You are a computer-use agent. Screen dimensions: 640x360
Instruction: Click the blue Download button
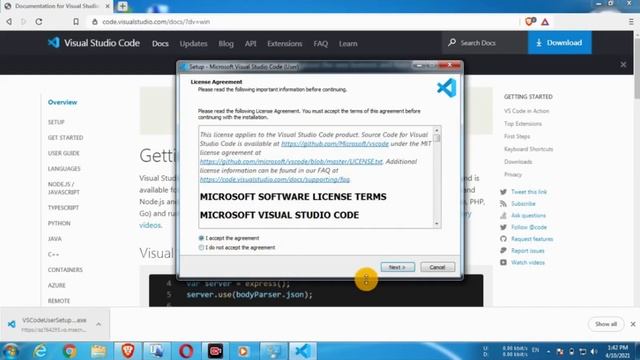559,42
